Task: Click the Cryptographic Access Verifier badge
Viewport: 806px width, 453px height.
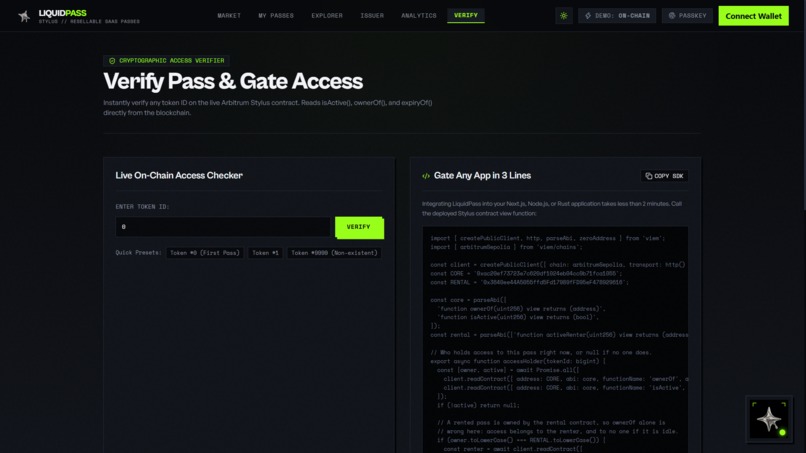Action: click(x=166, y=61)
